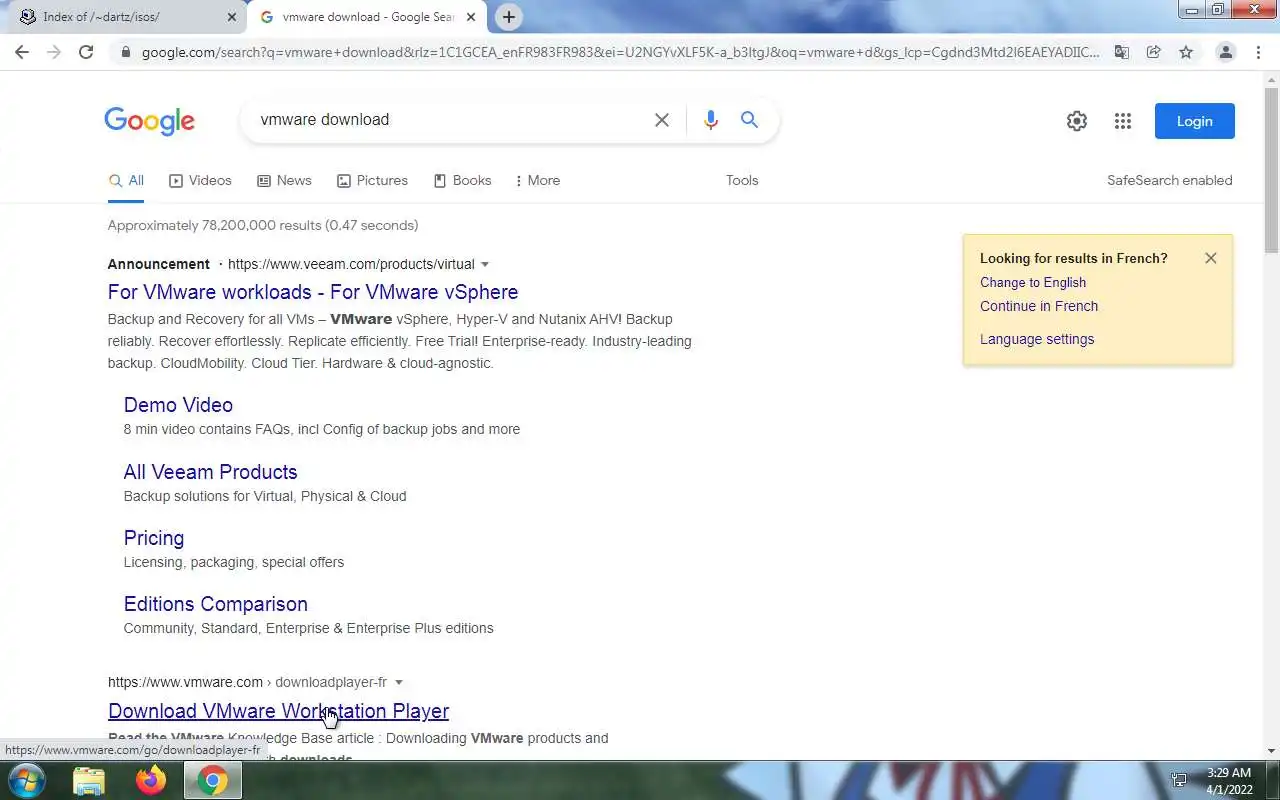Open the Chrome three-dot menu
Image resolution: width=1280 pixels, height=800 pixels.
[1258, 52]
